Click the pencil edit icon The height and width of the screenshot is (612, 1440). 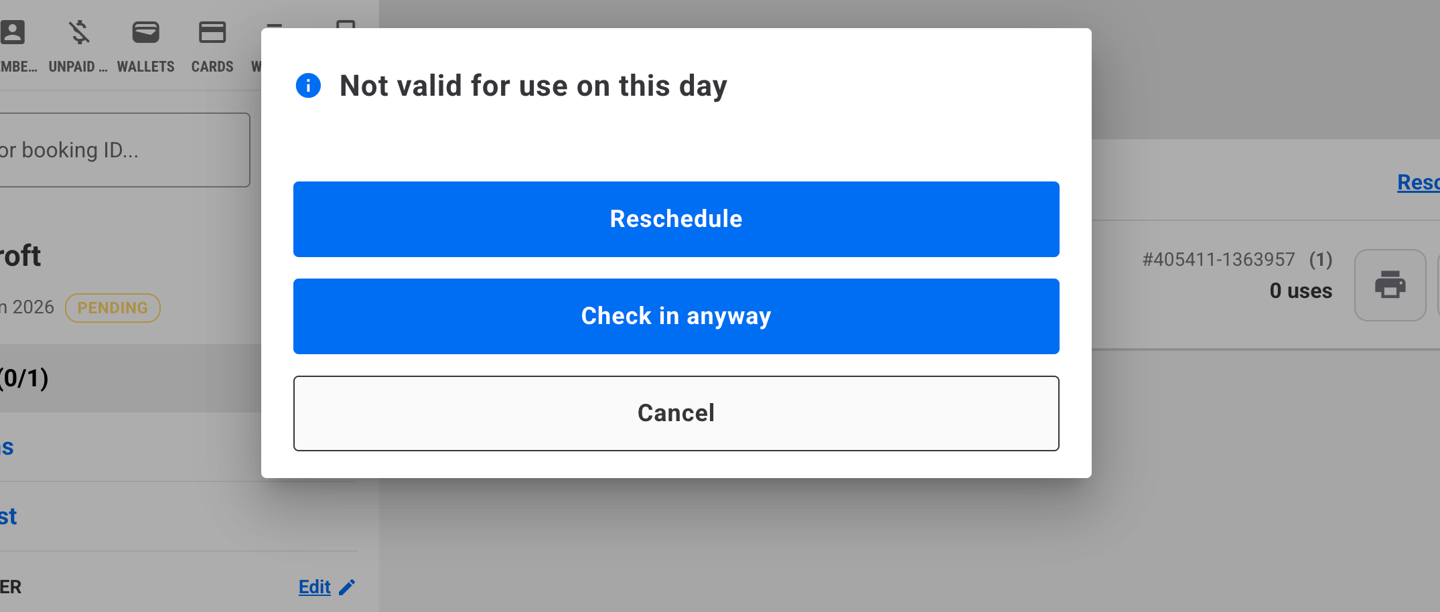[347, 587]
